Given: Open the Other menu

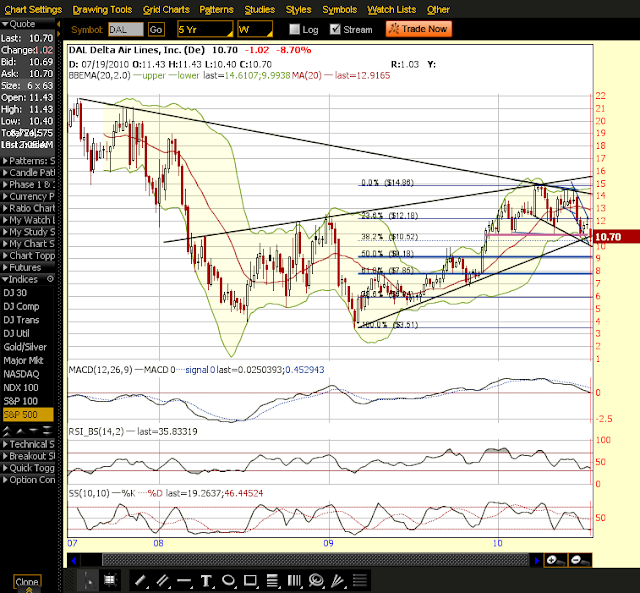Looking at the screenshot, I should pyautogui.click(x=438, y=9).
